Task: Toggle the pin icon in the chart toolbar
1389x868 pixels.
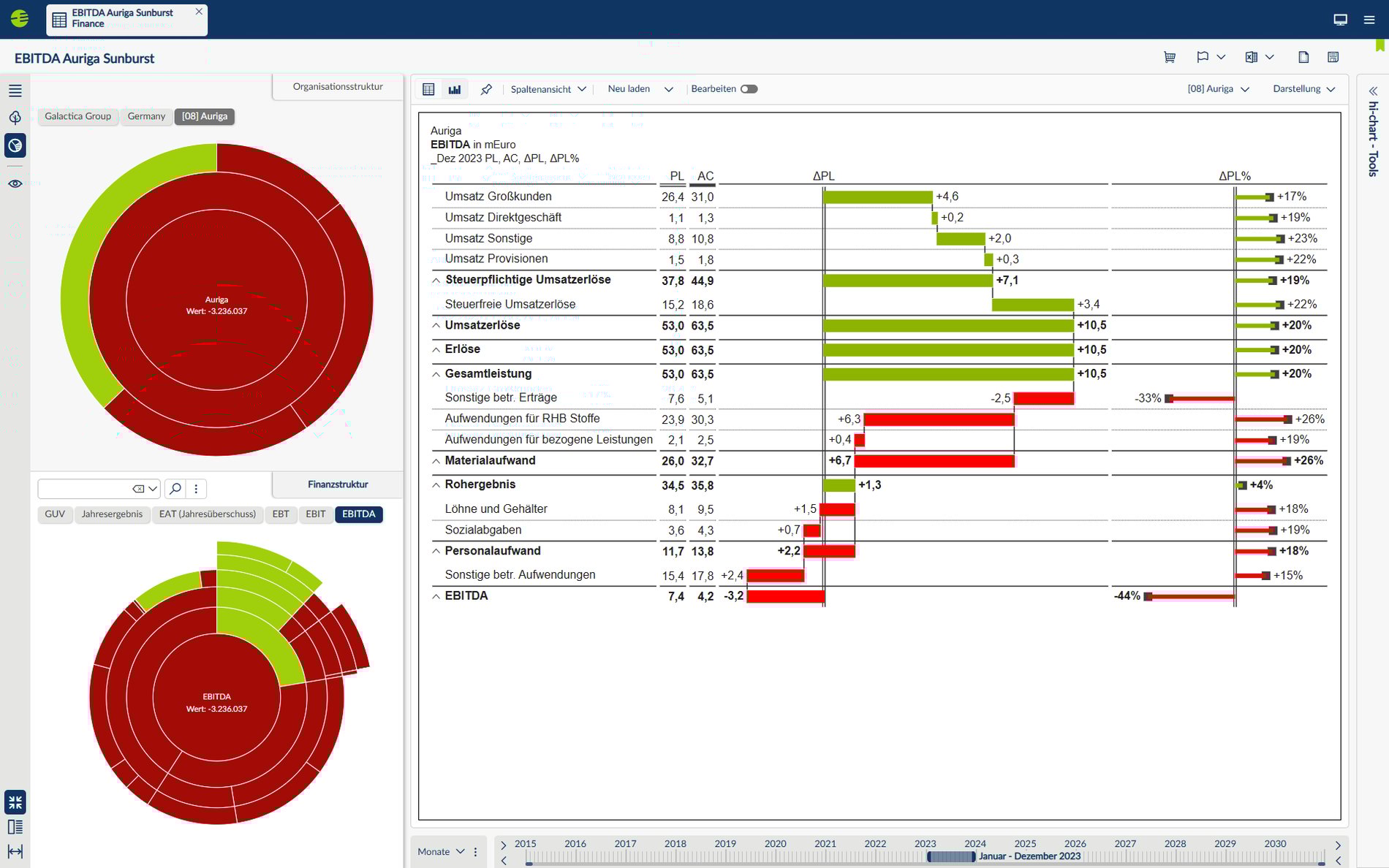Action: 486,88
